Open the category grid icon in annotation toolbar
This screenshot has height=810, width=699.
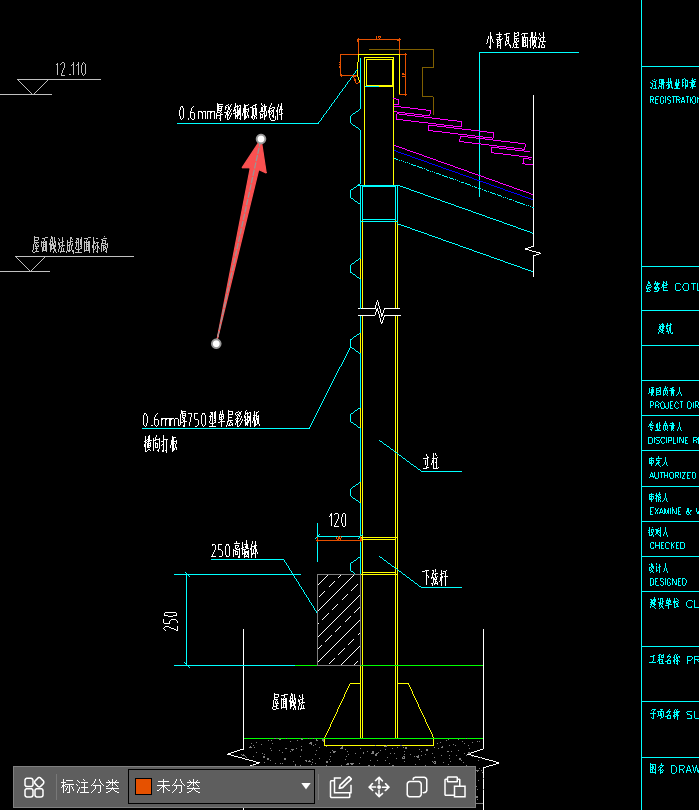coord(34,787)
